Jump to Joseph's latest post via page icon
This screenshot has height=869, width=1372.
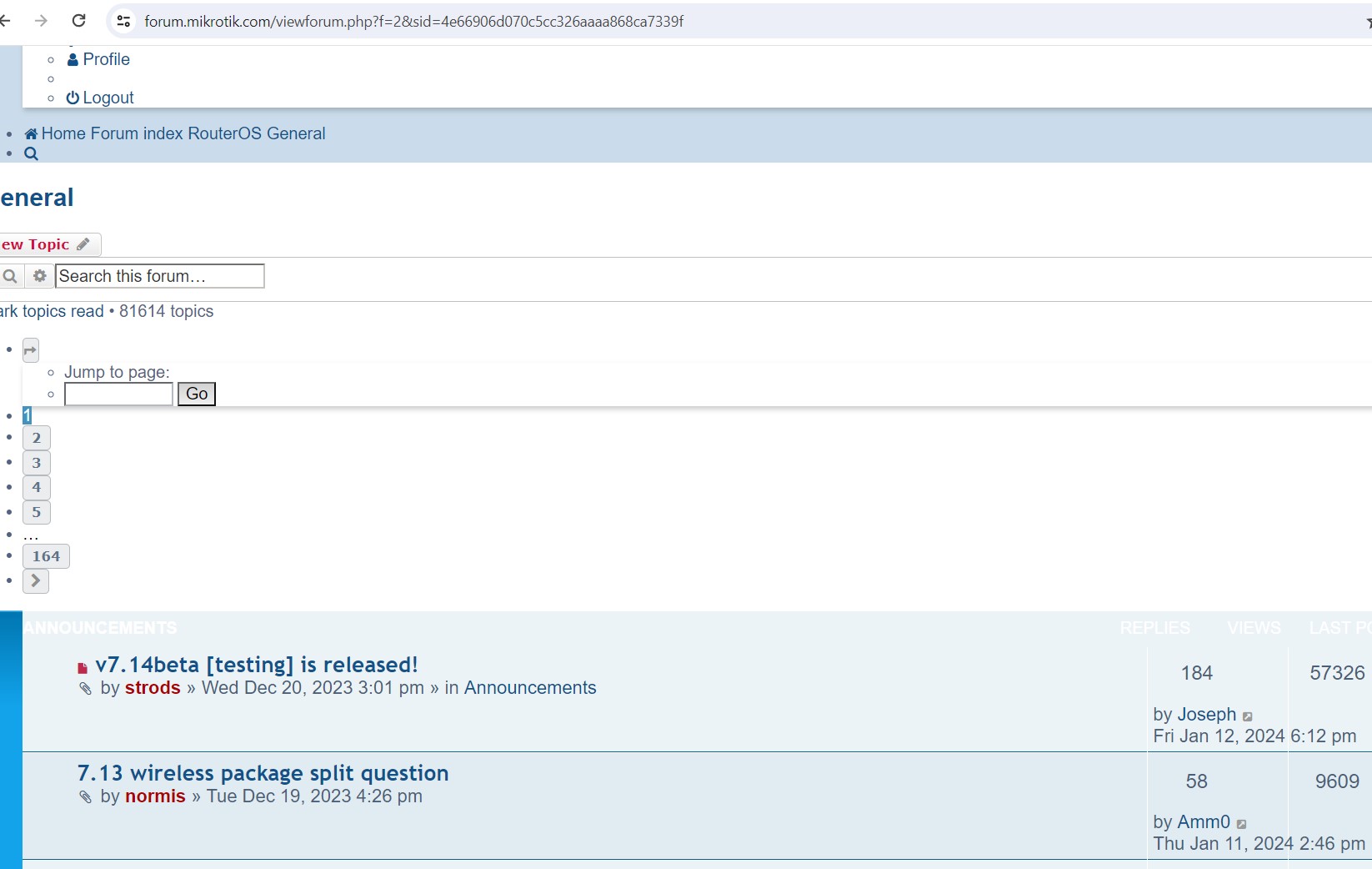[1249, 716]
